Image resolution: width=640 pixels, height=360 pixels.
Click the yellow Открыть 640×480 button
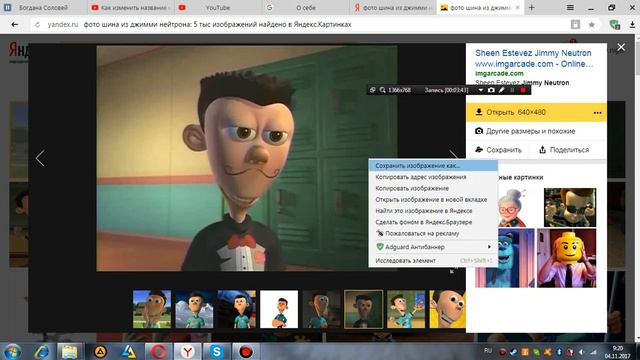[536, 112]
